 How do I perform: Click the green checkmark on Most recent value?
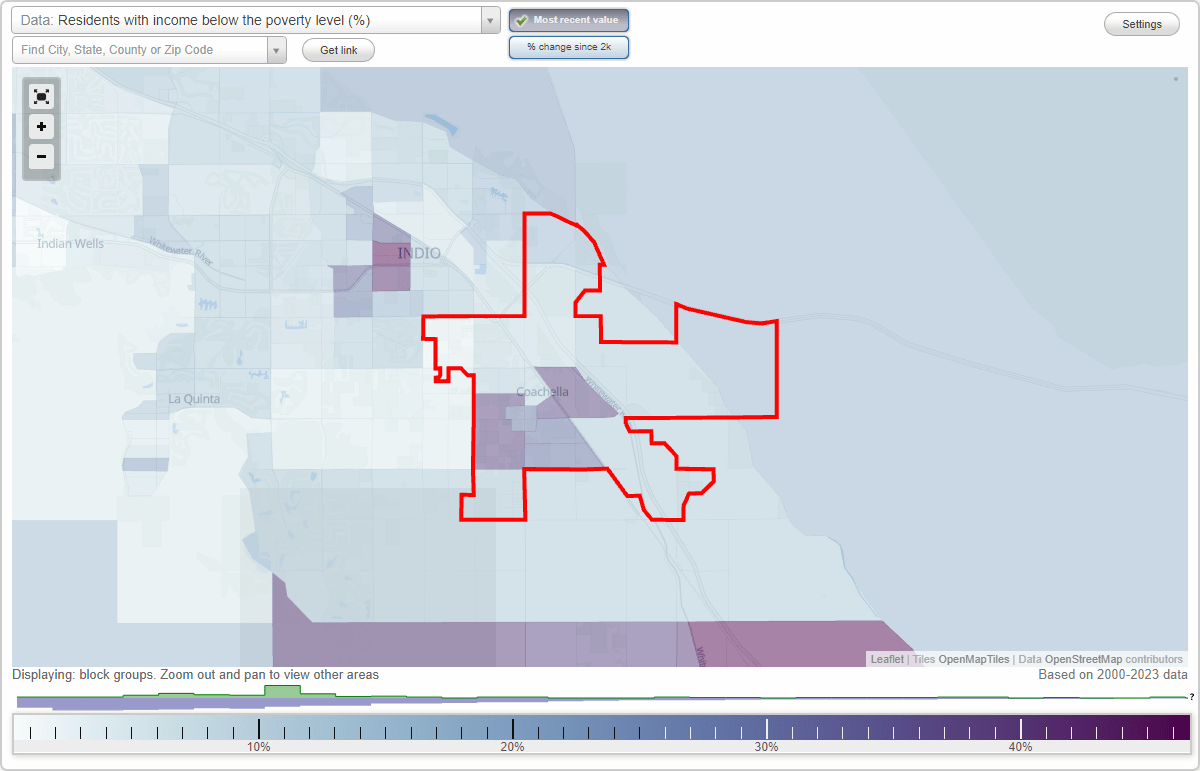pos(522,20)
